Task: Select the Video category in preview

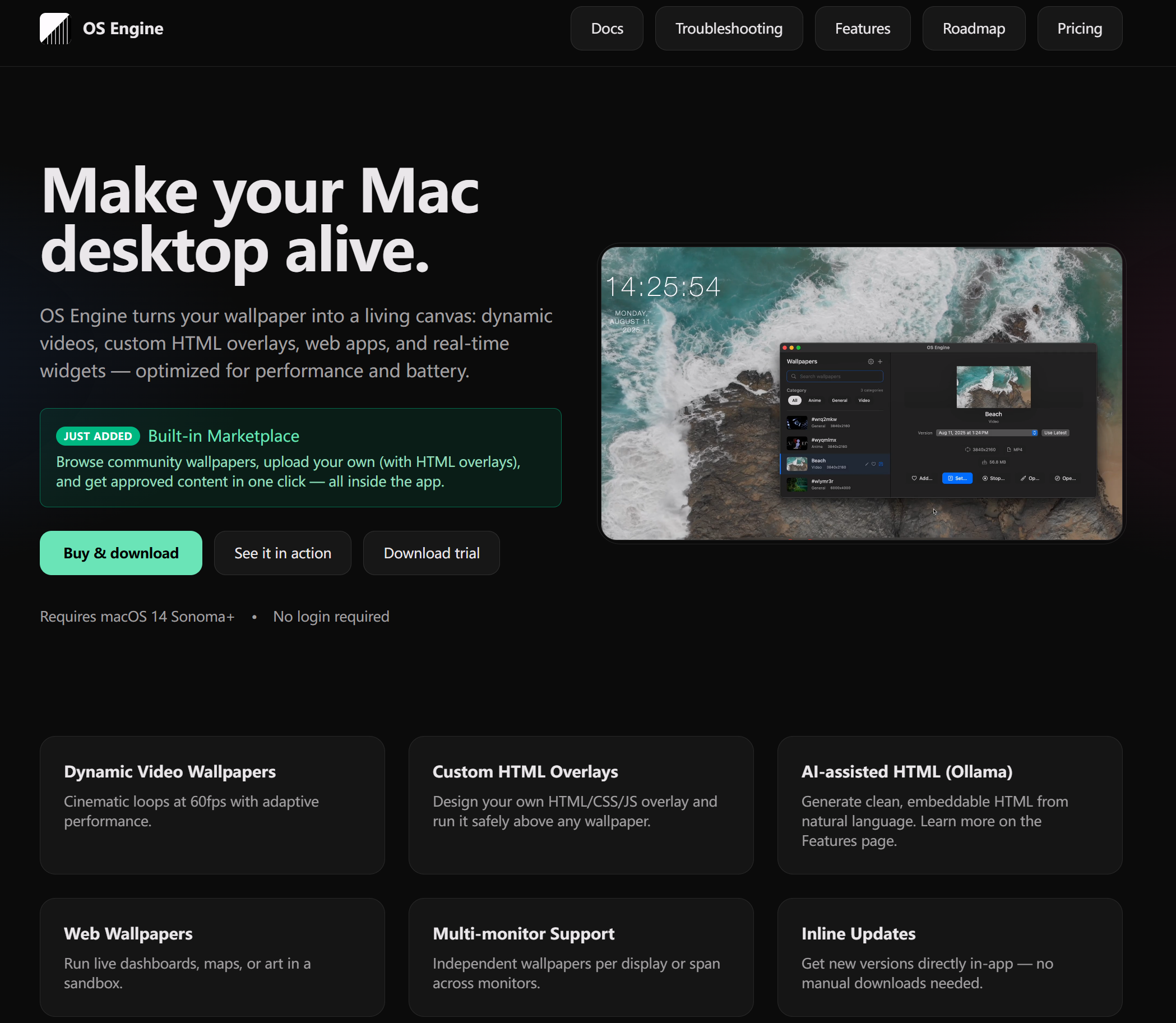Action: (864, 400)
